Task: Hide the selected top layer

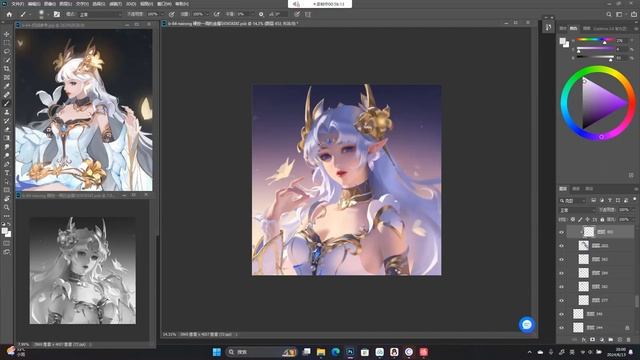Action: pos(562,232)
